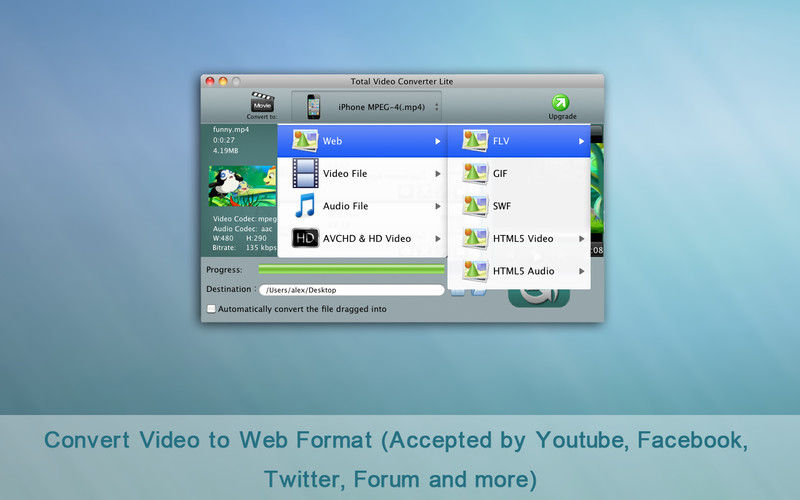Image resolution: width=800 pixels, height=500 pixels.
Task: Click the HD badge icon
Action: click(x=305, y=238)
